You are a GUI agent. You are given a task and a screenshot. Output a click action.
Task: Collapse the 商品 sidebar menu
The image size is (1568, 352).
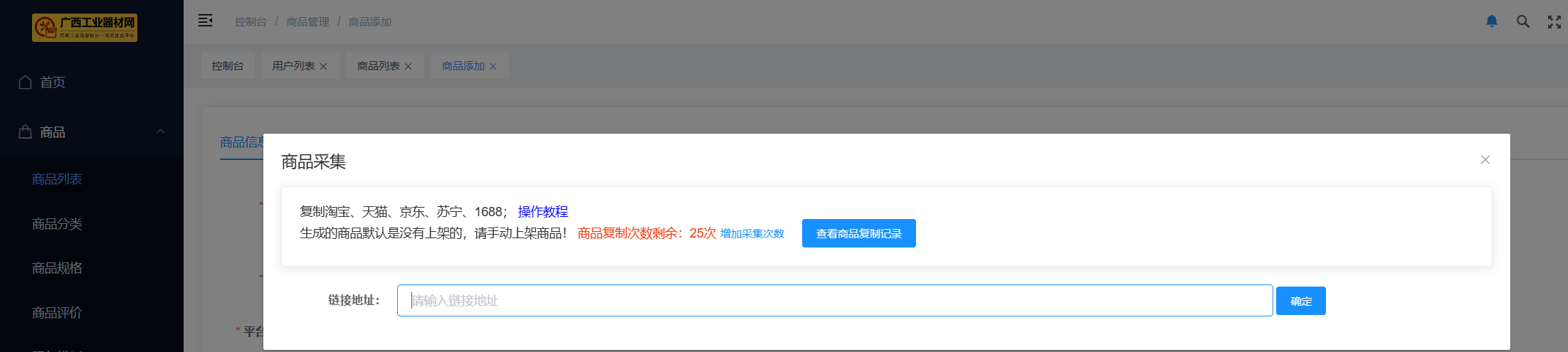tap(160, 132)
